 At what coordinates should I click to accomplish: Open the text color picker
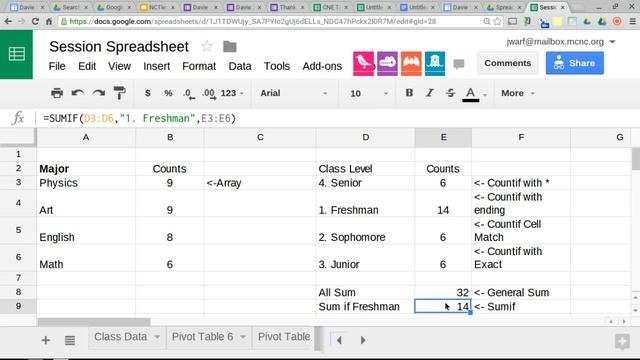coord(471,94)
